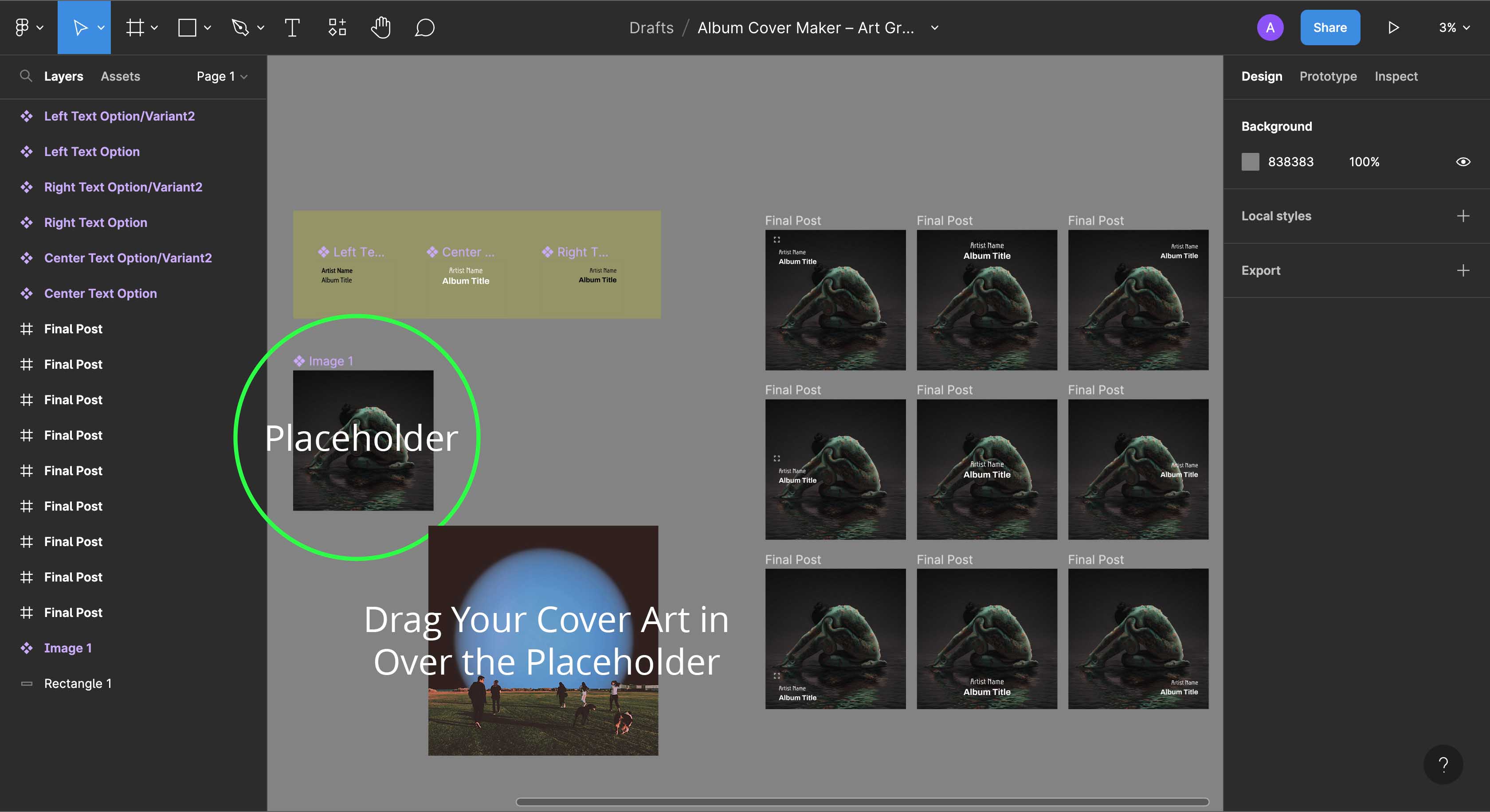Search layers with magnifier icon

[x=25, y=76]
